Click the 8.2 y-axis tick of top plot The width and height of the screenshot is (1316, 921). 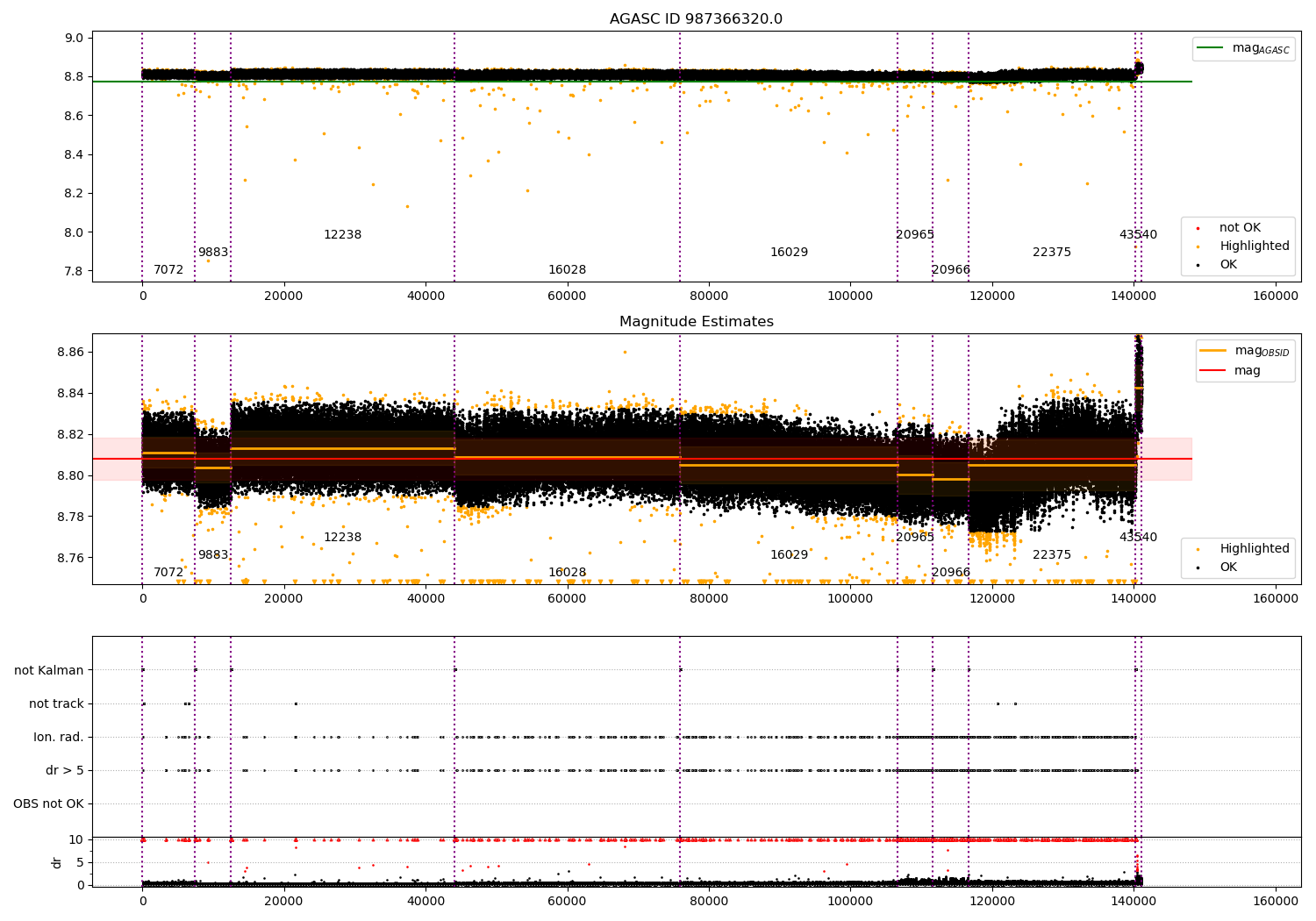click(x=74, y=194)
